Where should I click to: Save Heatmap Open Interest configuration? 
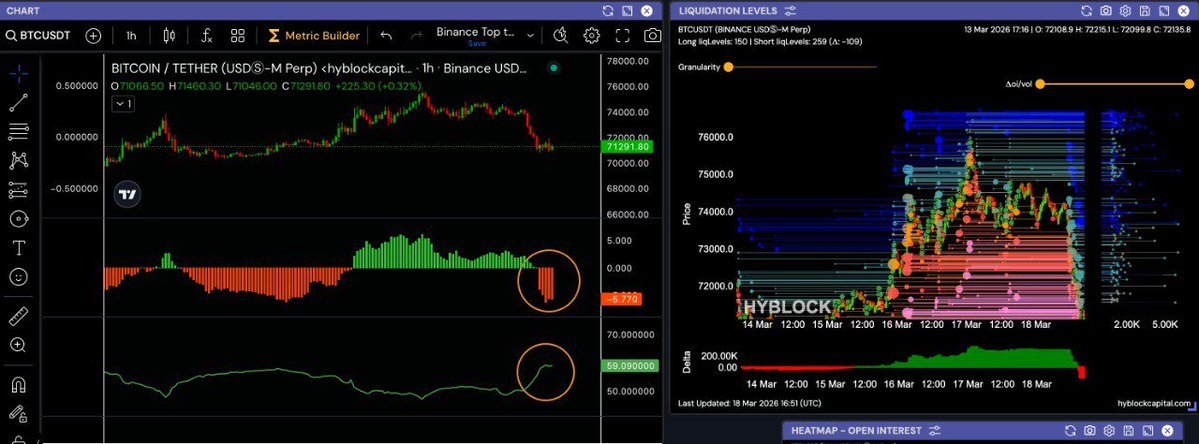click(x=1129, y=431)
